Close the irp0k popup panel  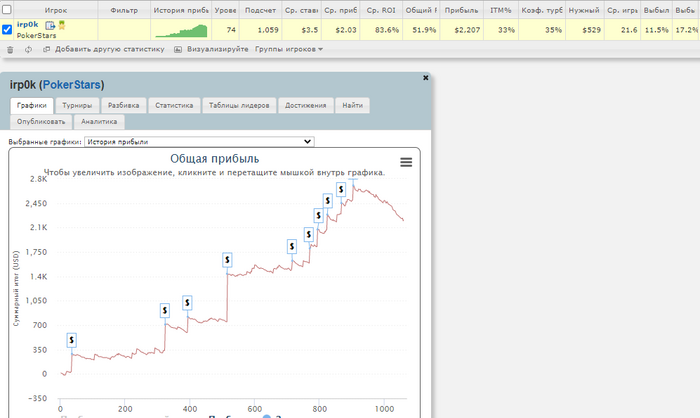click(425, 78)
